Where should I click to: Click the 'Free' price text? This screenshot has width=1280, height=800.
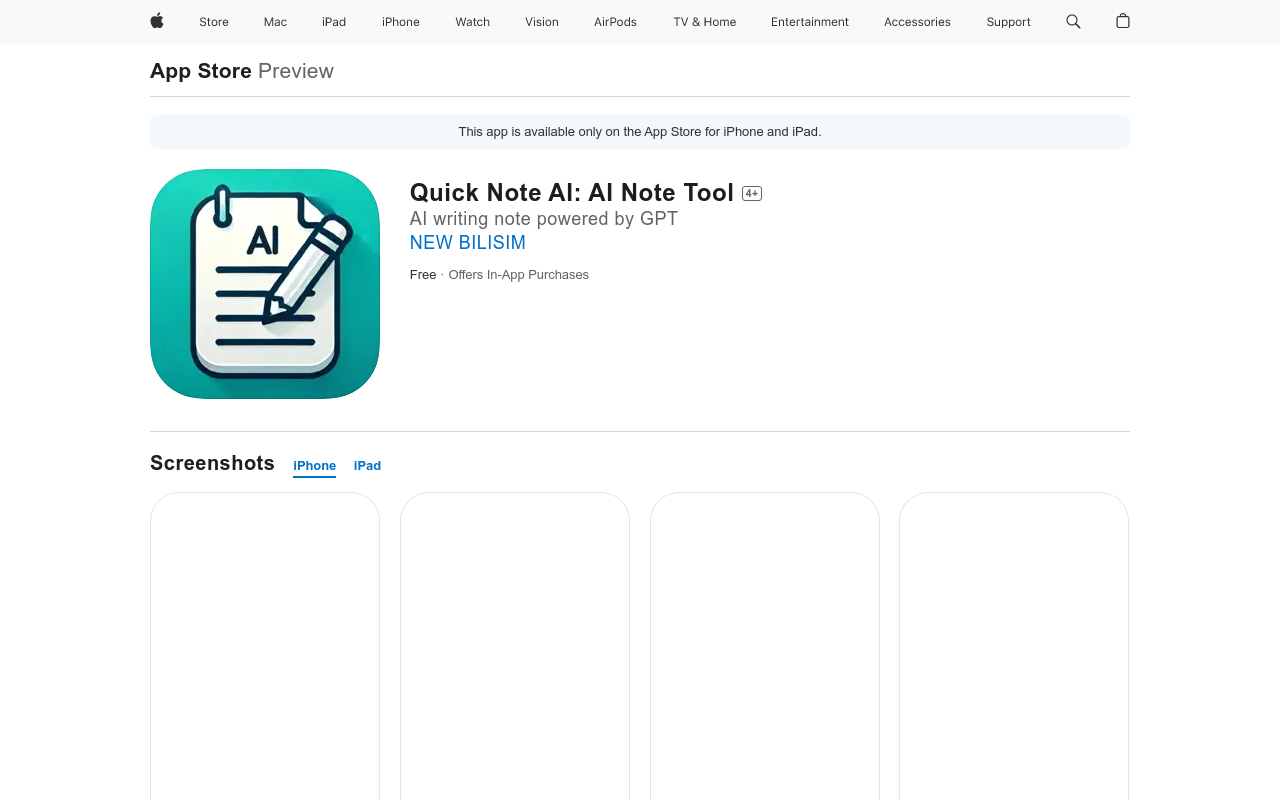tap(423, 275)
